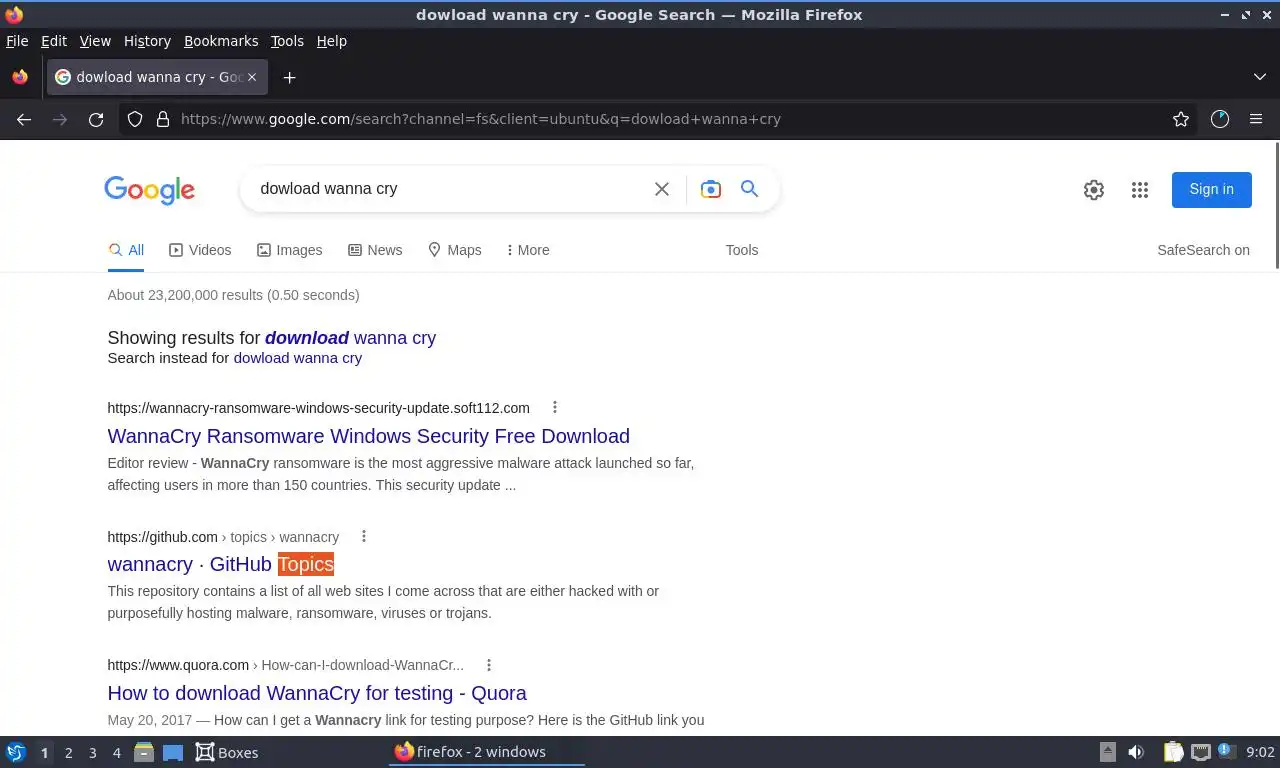Reload the current page
The image size is (1280, 768).
(x=96, y=119)
